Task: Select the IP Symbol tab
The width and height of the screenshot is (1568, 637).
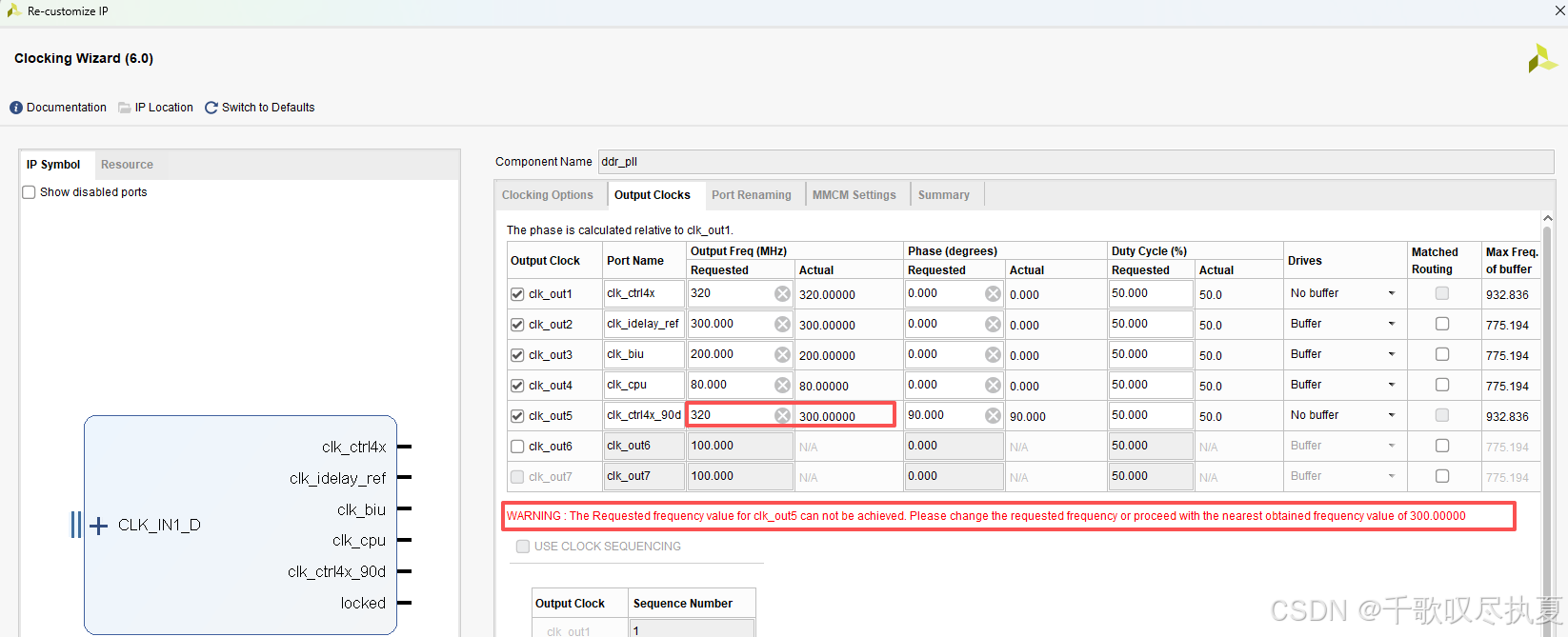Action: point(53,165)
